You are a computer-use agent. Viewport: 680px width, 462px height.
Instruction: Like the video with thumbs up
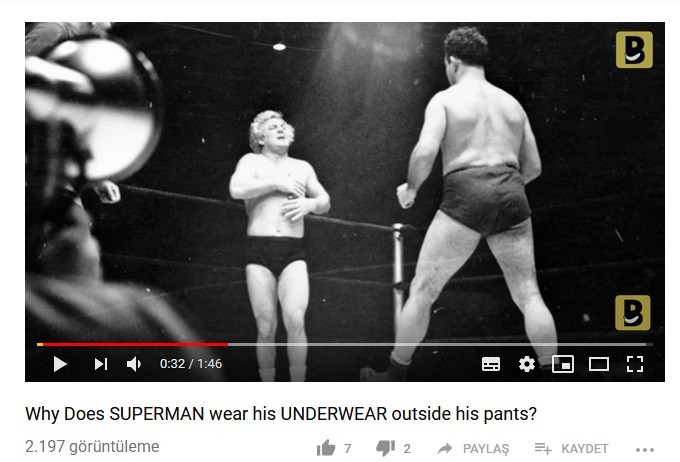pyautogui.click(x=326, y=448)
